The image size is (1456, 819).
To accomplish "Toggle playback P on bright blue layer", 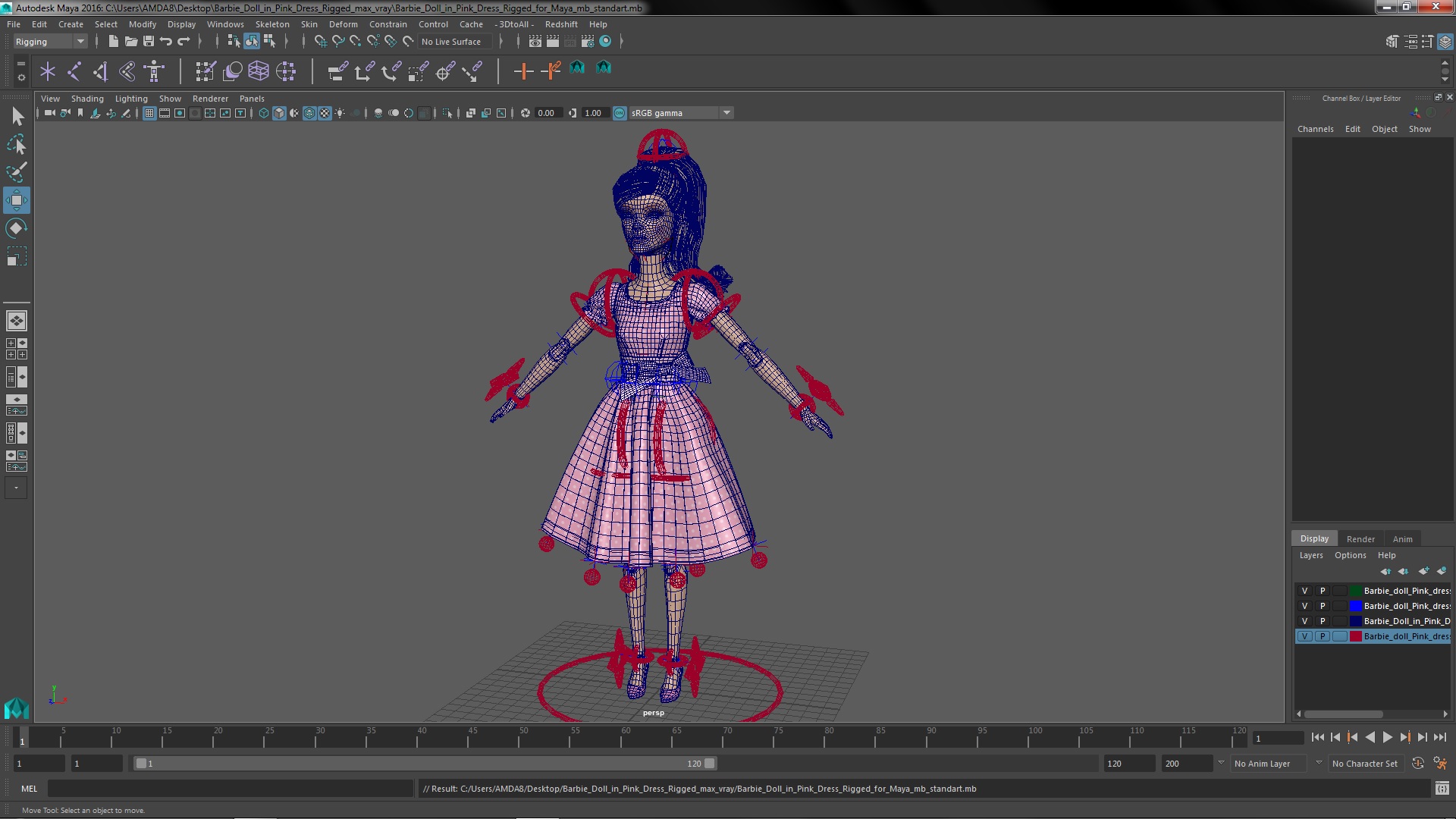I will [x=1322, y=606].
